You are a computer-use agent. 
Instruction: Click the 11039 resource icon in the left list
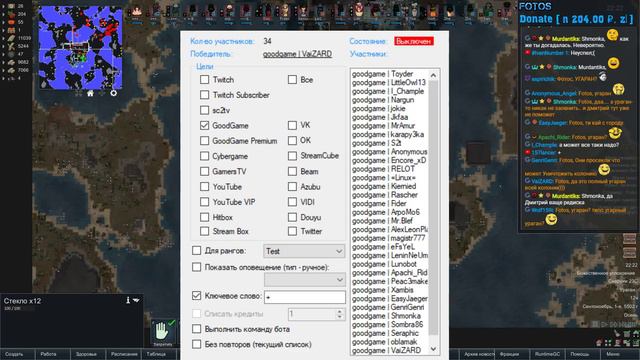[x=11, y=38]
